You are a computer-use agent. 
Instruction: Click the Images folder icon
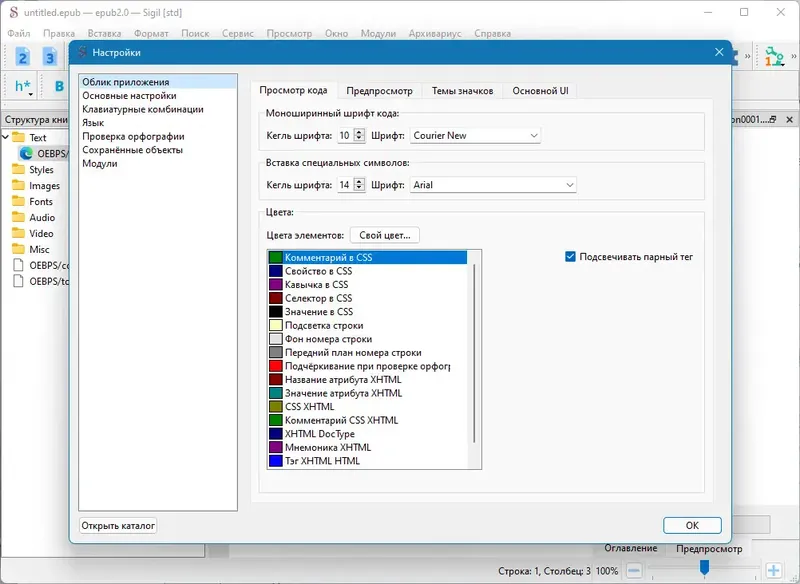point(18,185)
